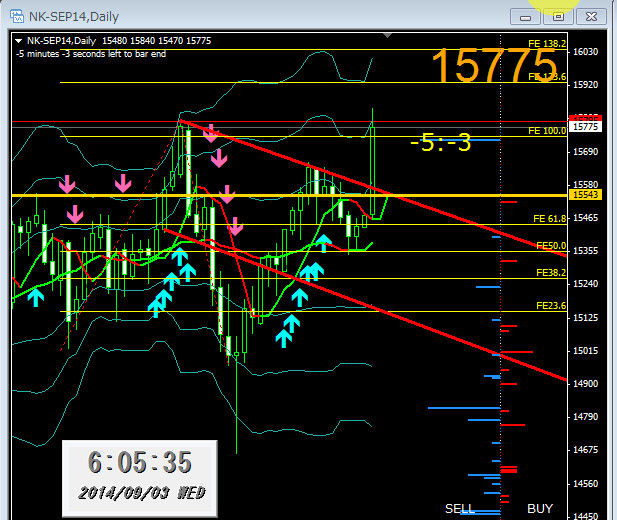Click the 14560 price scale value
This screenshot has height=520, width=617.
point(586,484)
